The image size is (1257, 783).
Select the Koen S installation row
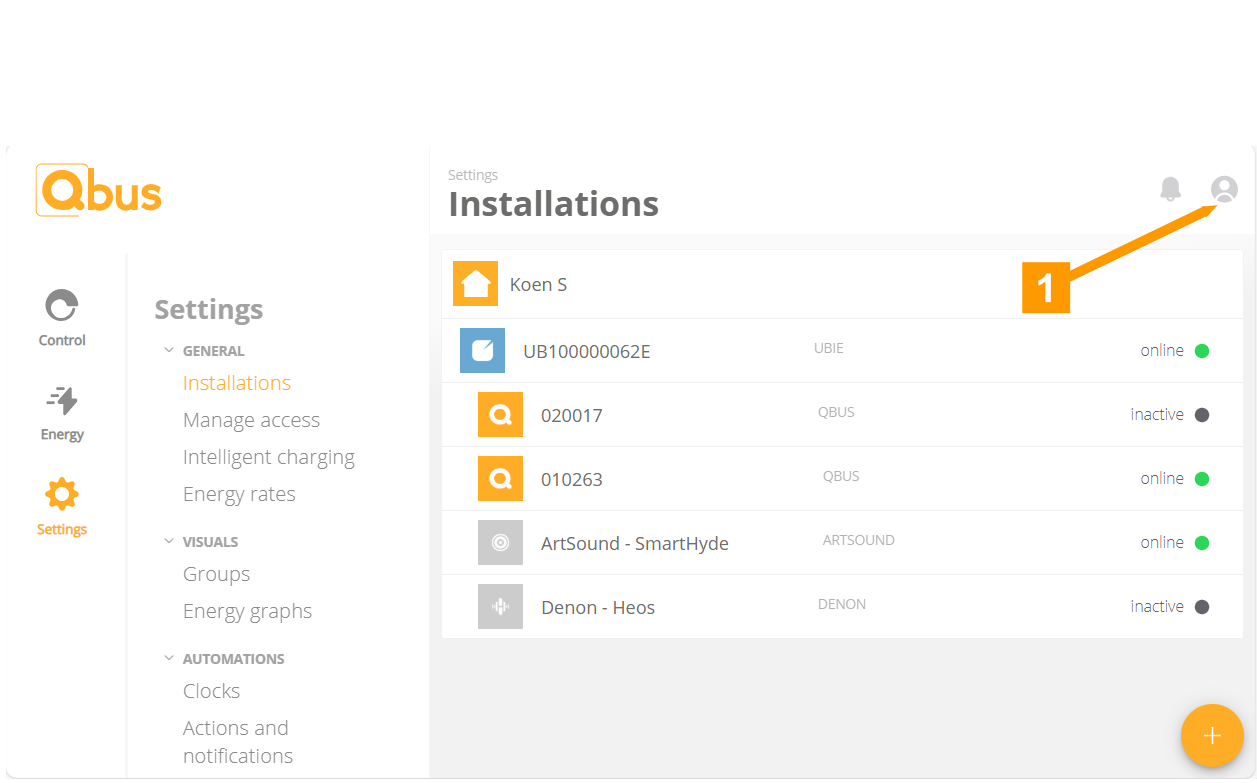tap(842, 284)
